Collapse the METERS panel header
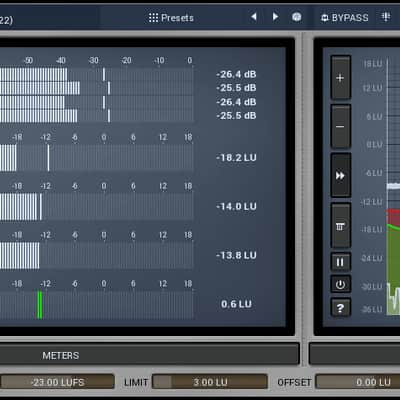Image resolution: width=400 pixels, height=400 pixels. tap(149, 355)
